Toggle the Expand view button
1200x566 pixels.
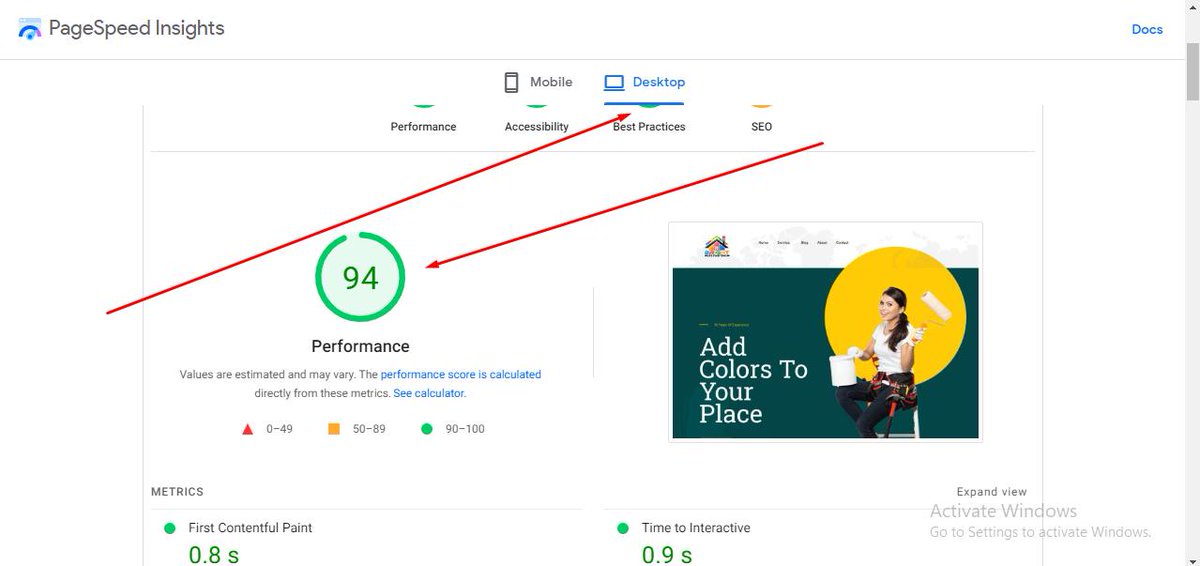tap(991, 492)
